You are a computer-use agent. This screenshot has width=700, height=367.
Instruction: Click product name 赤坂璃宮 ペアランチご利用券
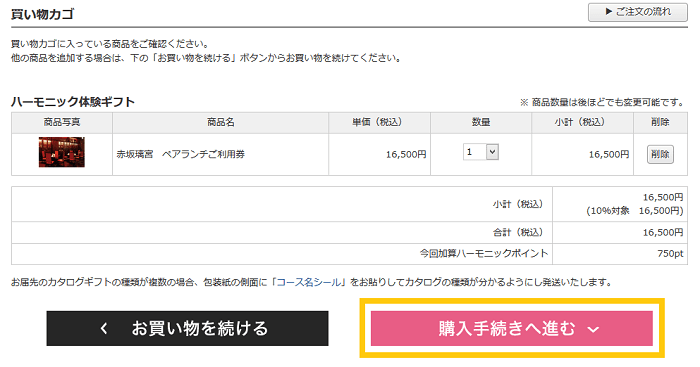(181, 154)
